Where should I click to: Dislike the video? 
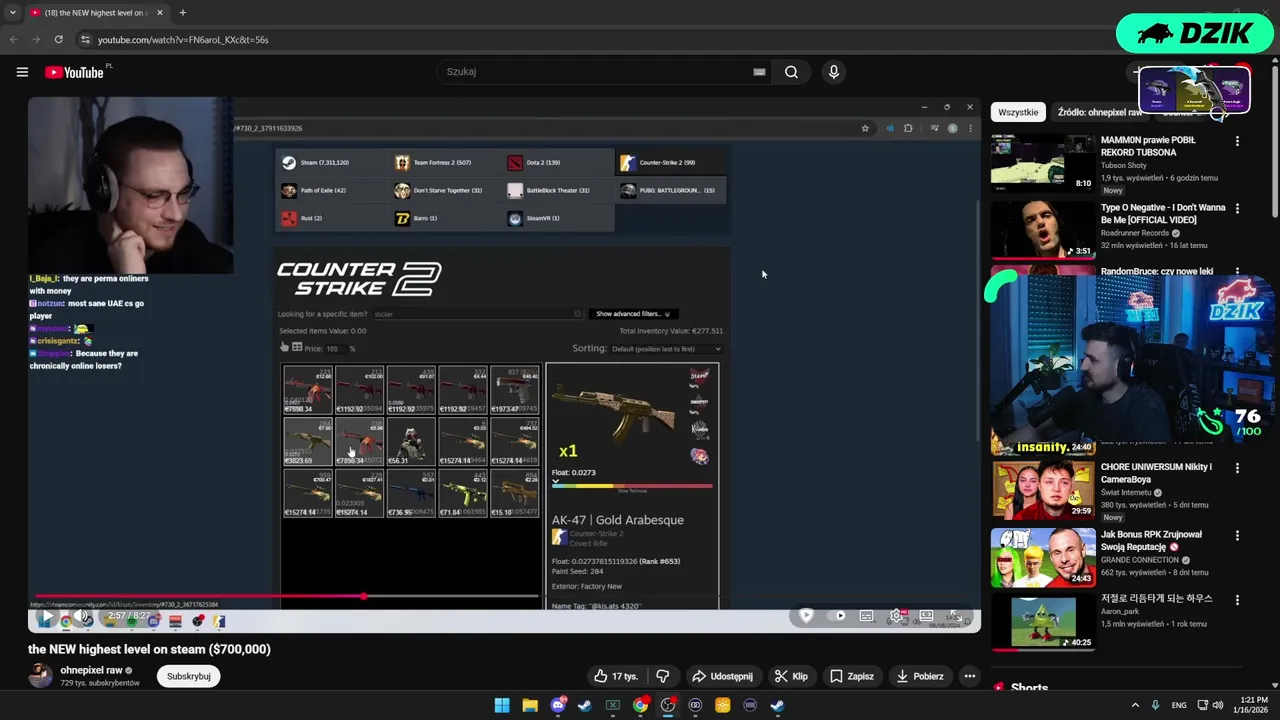[662, 676]
